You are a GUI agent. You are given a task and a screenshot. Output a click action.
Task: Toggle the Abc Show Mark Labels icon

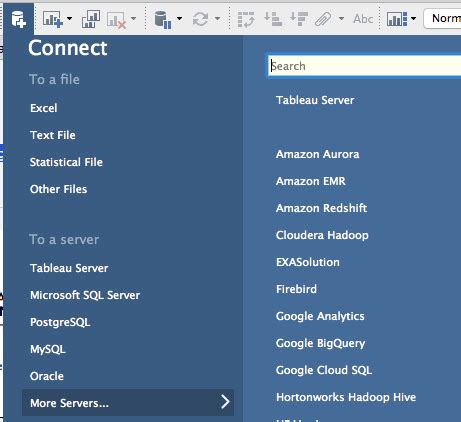tap(363, 19)
